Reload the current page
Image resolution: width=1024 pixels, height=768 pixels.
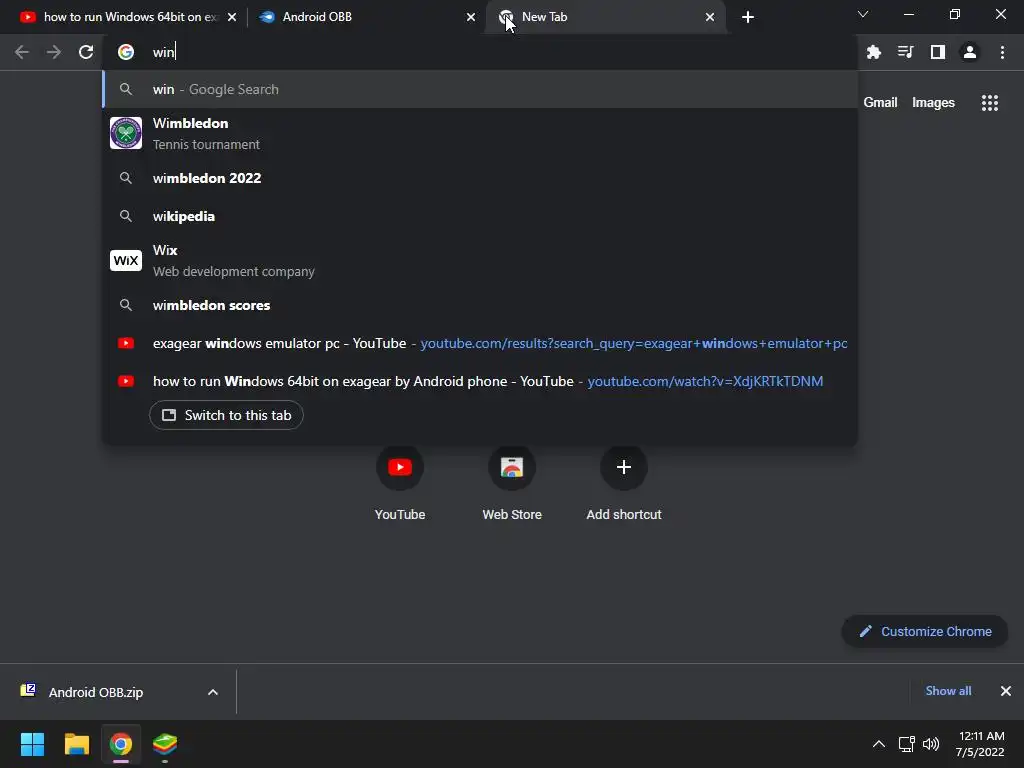tap(86, 52)
